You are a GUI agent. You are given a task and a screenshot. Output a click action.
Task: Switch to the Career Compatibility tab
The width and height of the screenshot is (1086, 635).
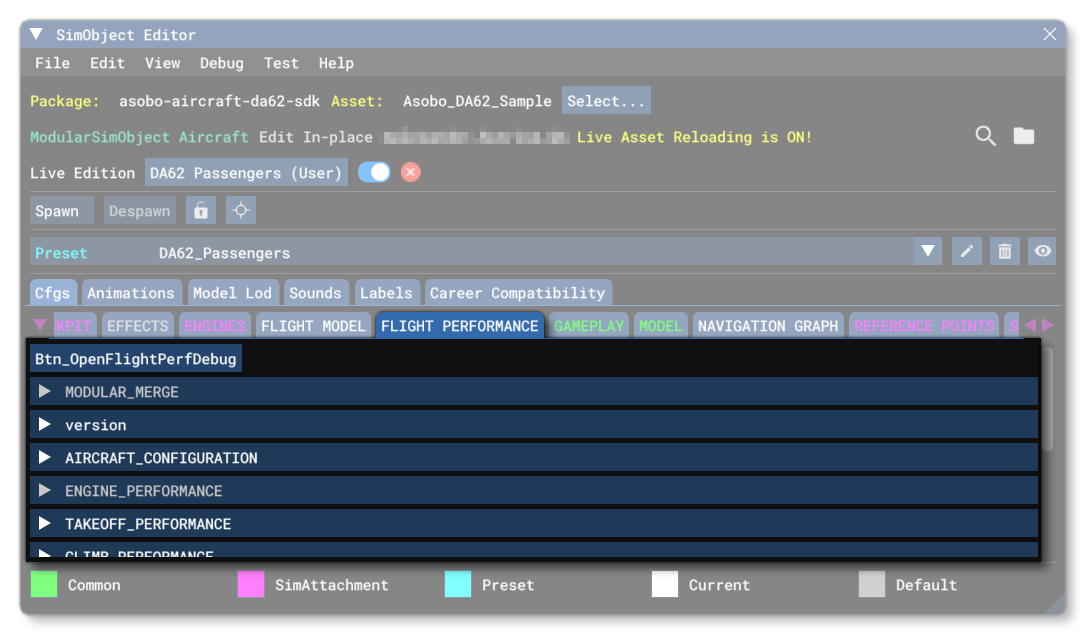coord(518,293)
